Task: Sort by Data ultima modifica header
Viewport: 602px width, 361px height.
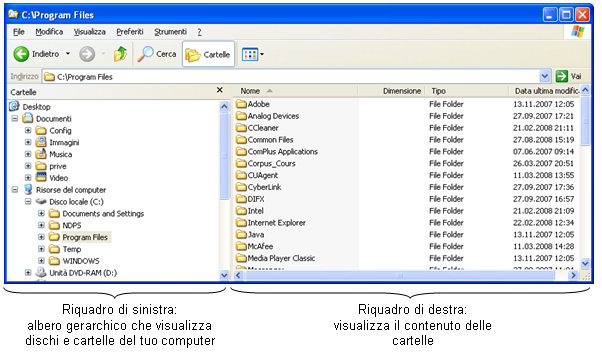Action: 545,91
